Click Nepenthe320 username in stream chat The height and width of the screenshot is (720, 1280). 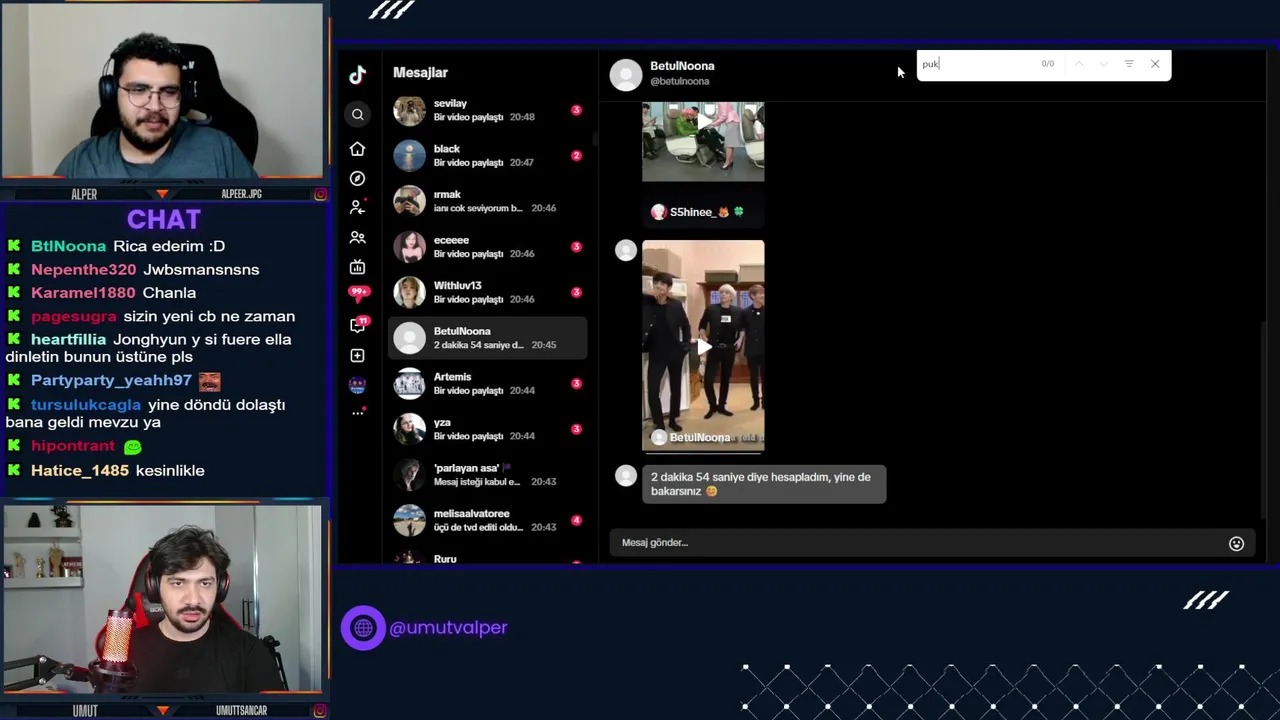(83, 269)
